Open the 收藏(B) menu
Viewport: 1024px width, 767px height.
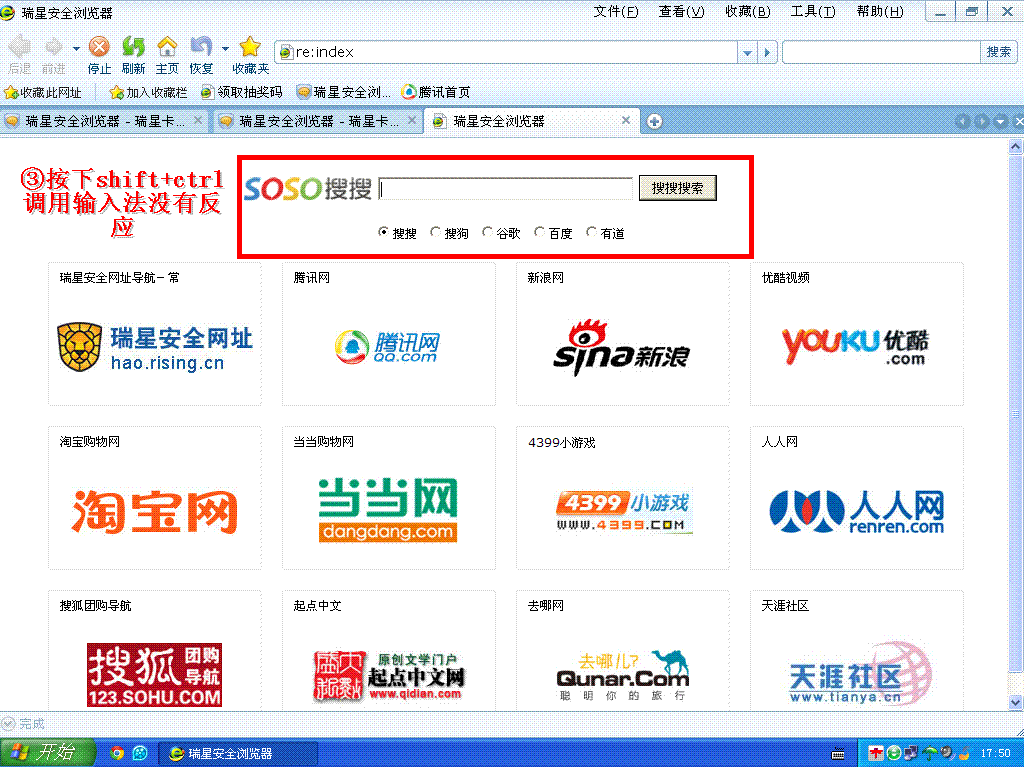[x=747, y=12]
